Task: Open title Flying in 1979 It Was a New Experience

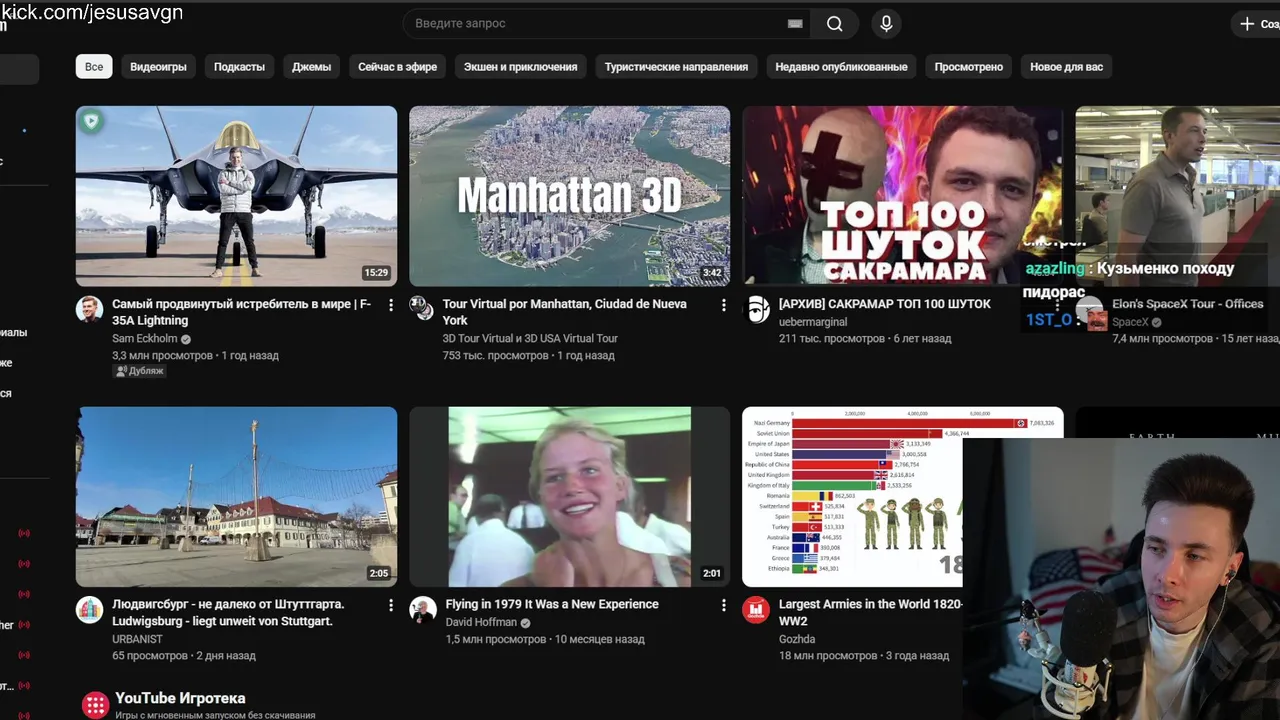Action: 552,604
